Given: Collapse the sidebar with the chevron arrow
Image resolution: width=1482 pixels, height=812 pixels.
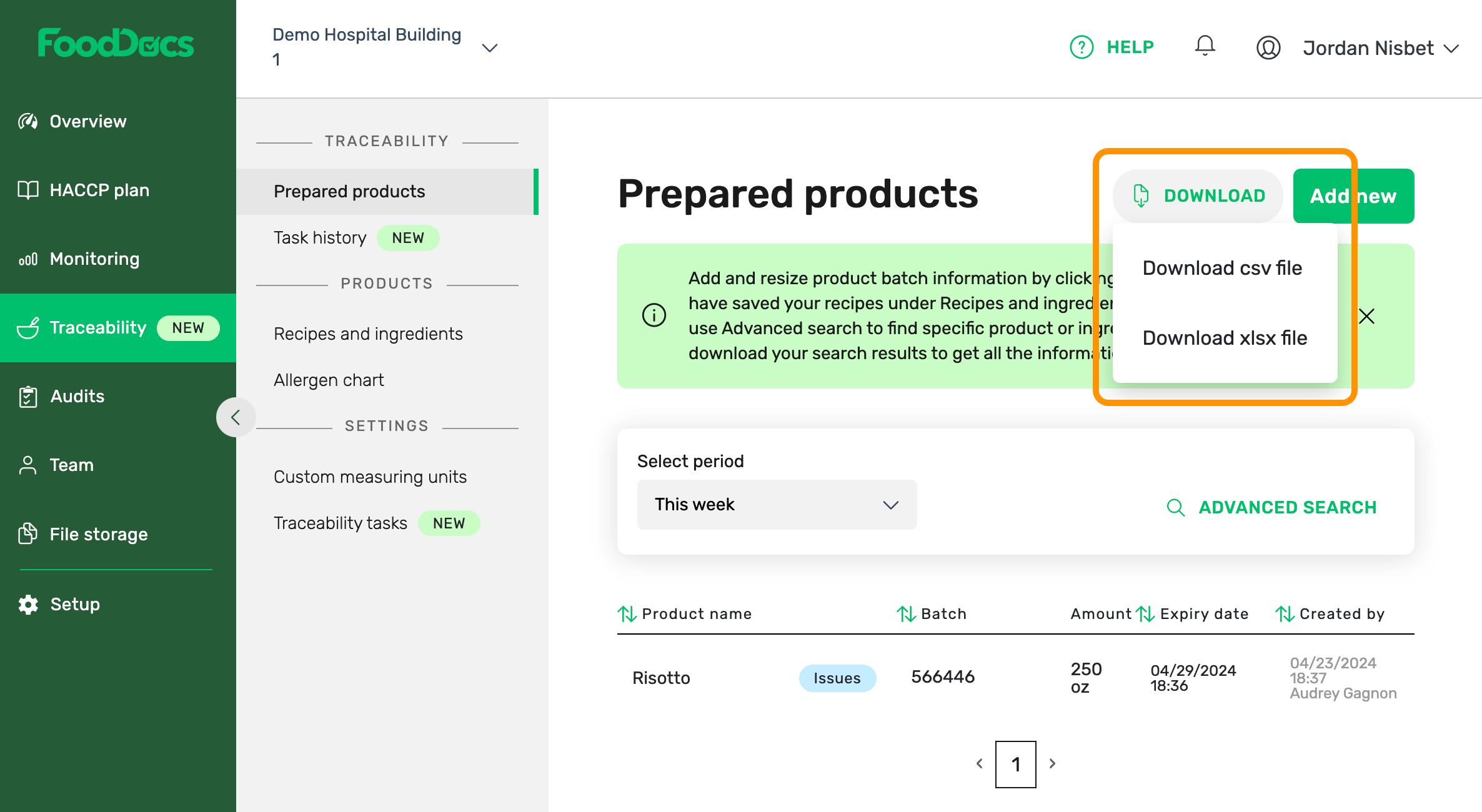Looking at the screenshot, I should click(x=236, y=417).
